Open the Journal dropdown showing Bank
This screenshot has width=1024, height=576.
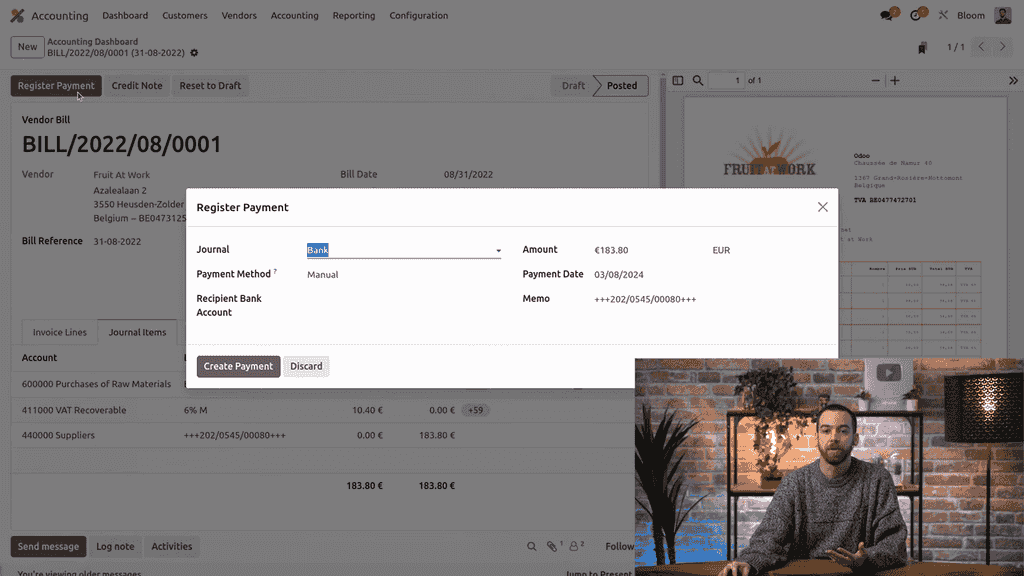[x=403, y=250]
